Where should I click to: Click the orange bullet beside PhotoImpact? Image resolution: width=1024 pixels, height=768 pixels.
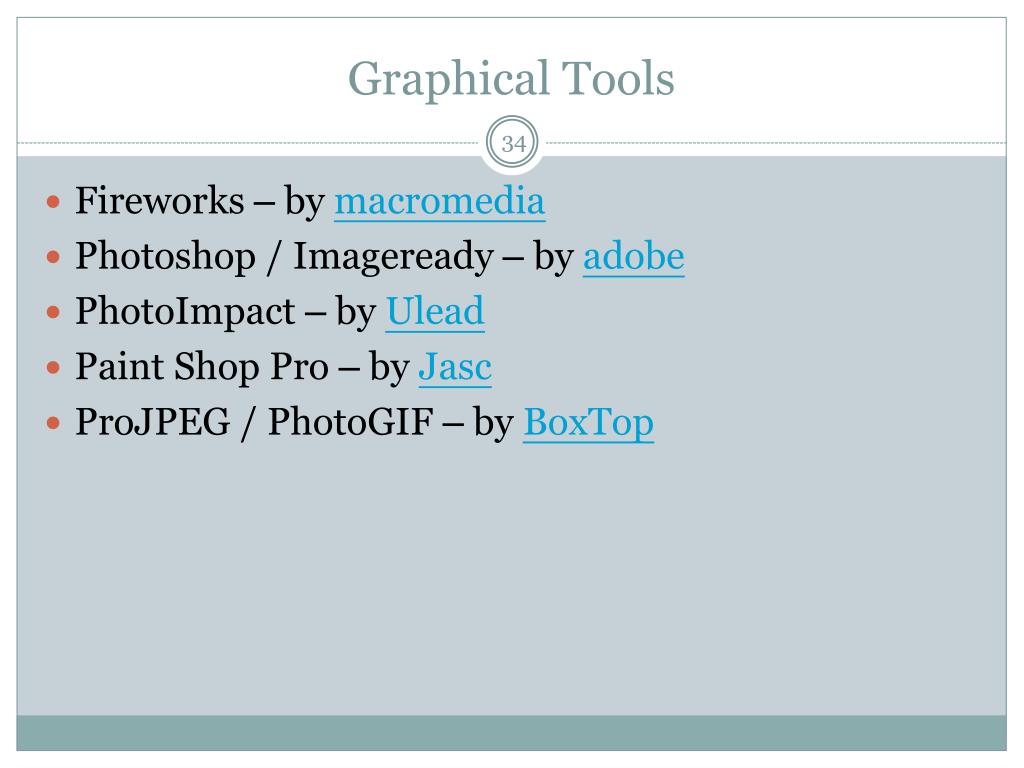click(54, 312)
